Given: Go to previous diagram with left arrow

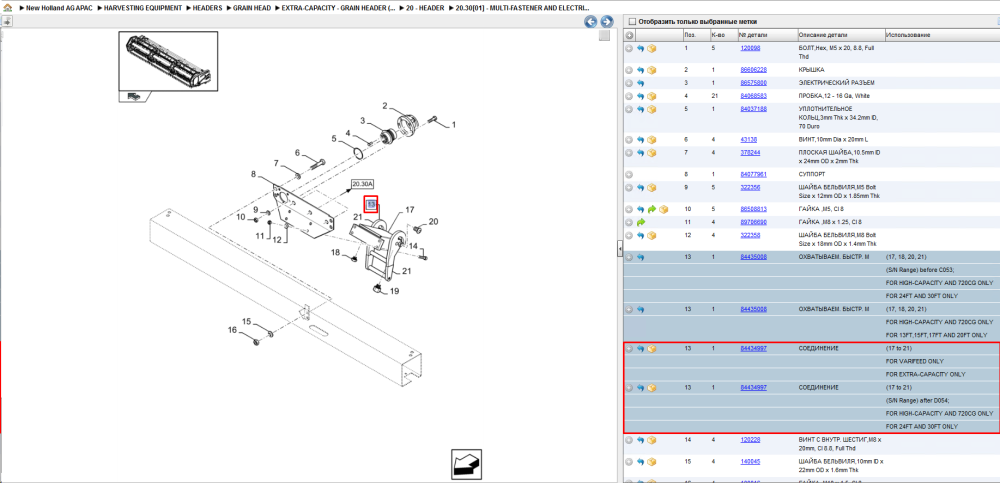Looking at the screenshot, I should tap(591, 22).
